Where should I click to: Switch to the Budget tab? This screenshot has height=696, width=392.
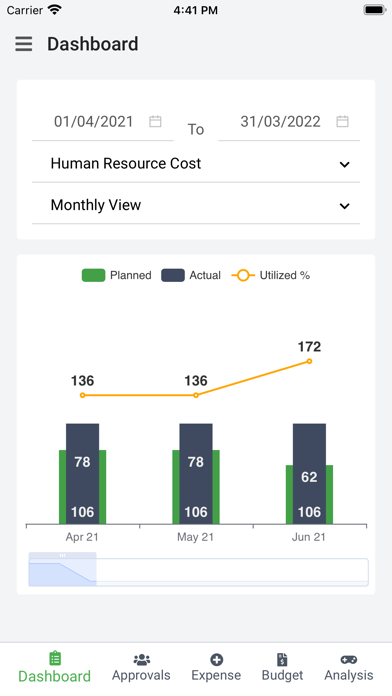point(282,667)
